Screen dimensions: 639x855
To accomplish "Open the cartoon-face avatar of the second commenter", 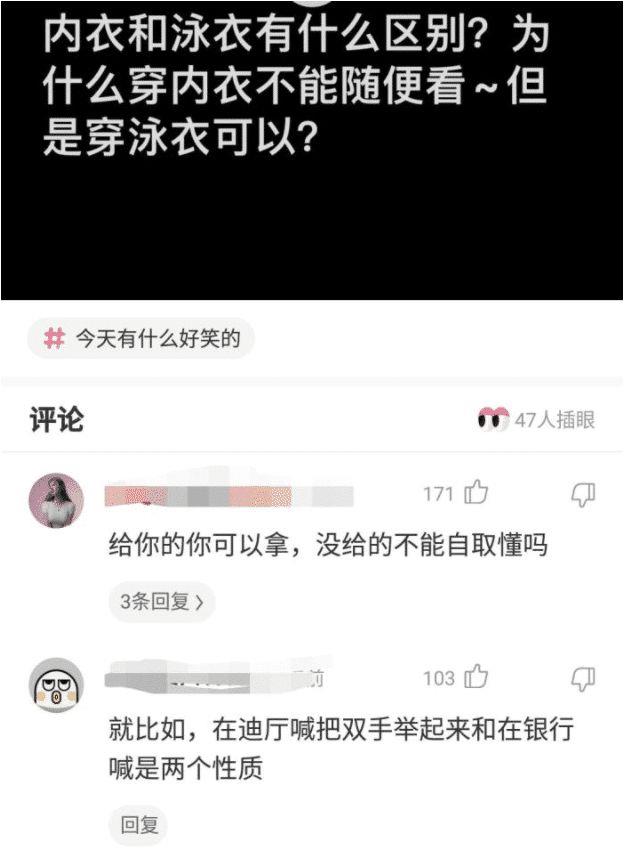I will click(56, 685).
